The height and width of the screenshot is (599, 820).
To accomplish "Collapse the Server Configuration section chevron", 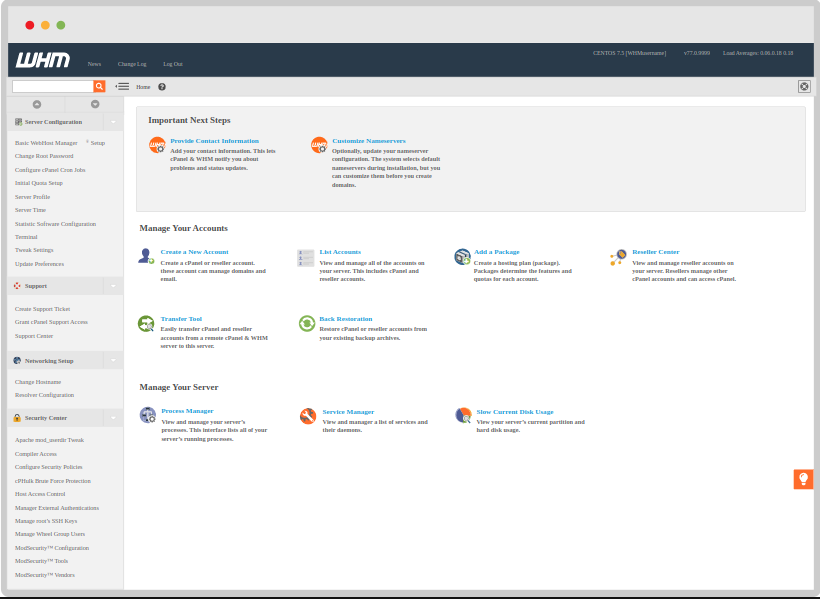I will pos(113,122).
